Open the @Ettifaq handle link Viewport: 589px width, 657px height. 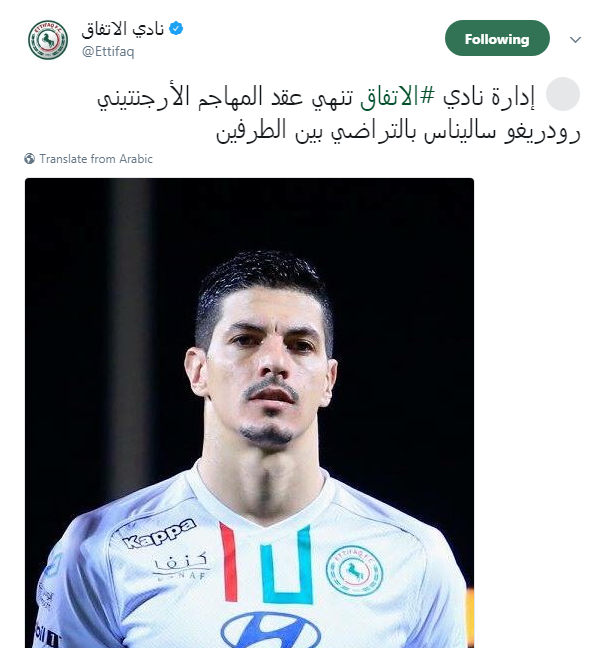click(108, 52)
